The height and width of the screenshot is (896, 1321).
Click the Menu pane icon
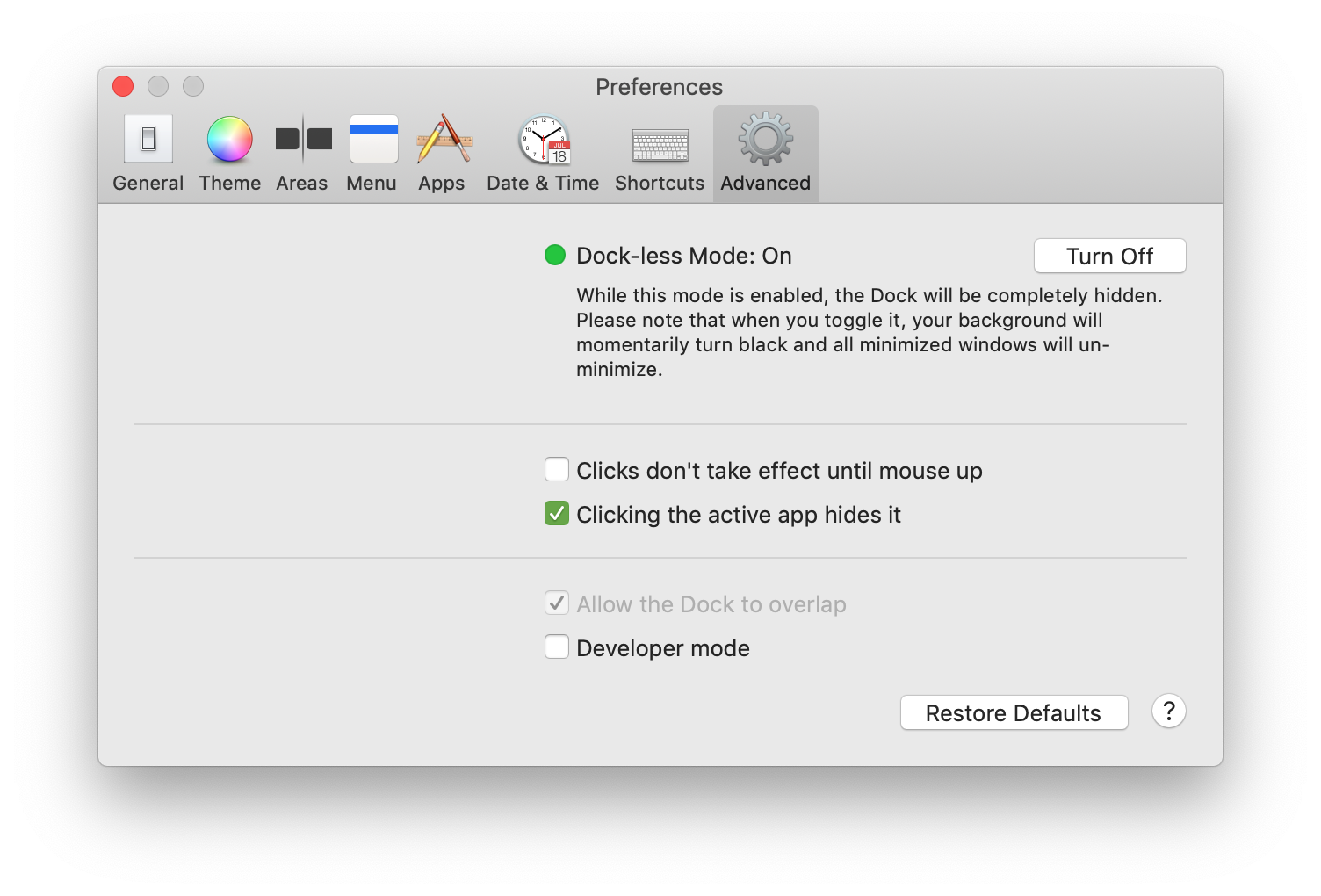pos(373,139)
